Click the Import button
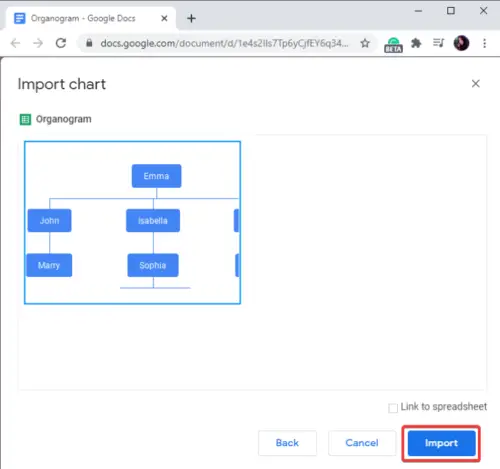The image size is (500, 469). pyautogui.click(x=441, y=443)
